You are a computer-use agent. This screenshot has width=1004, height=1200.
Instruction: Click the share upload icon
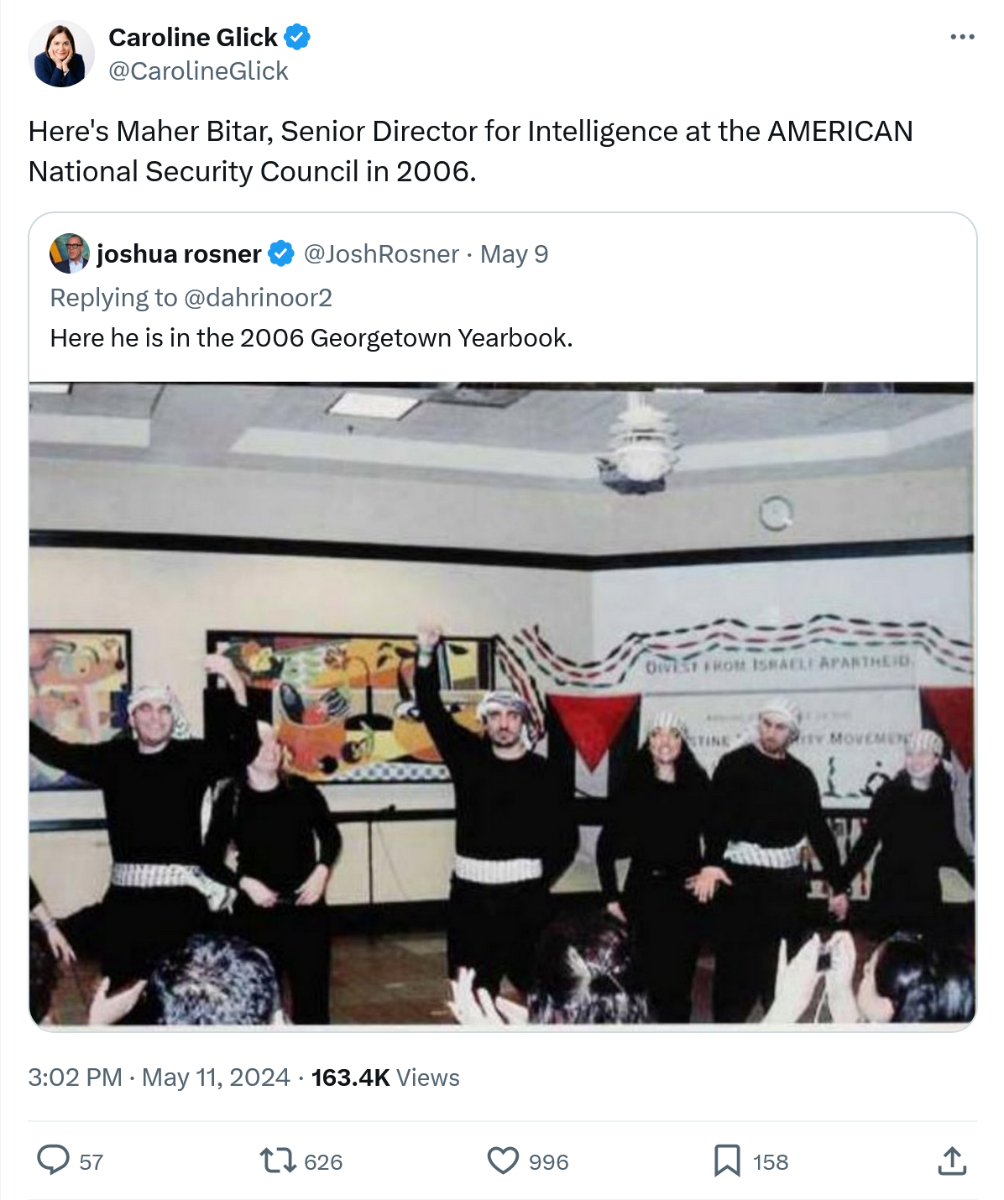(x=951, y=1160)
